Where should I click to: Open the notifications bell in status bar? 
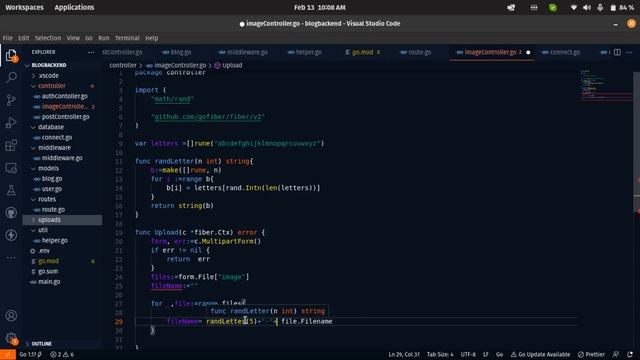(x=630, y=354)
